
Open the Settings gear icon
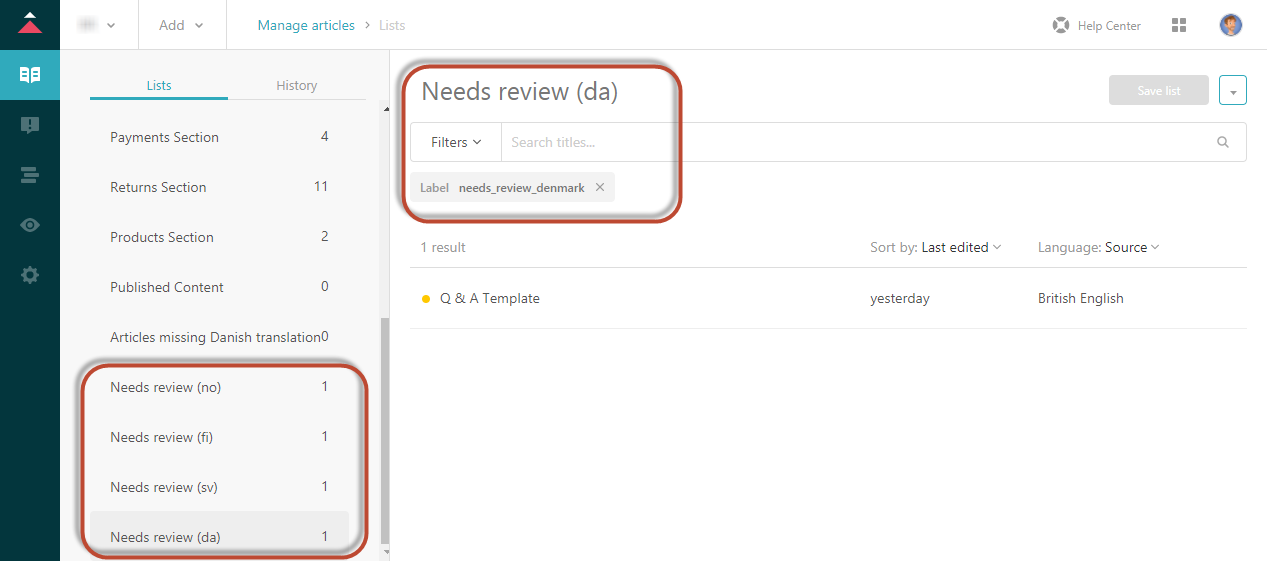click(30, 275)
